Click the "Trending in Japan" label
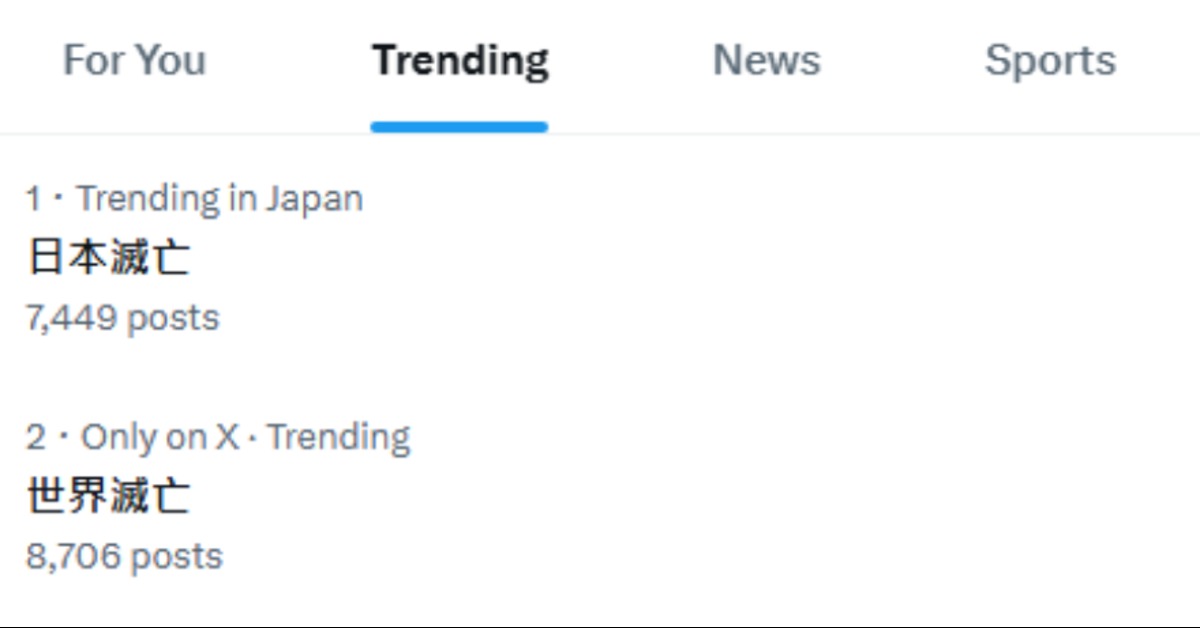The height and width of the screenshot is (628, 1200). 219,198
